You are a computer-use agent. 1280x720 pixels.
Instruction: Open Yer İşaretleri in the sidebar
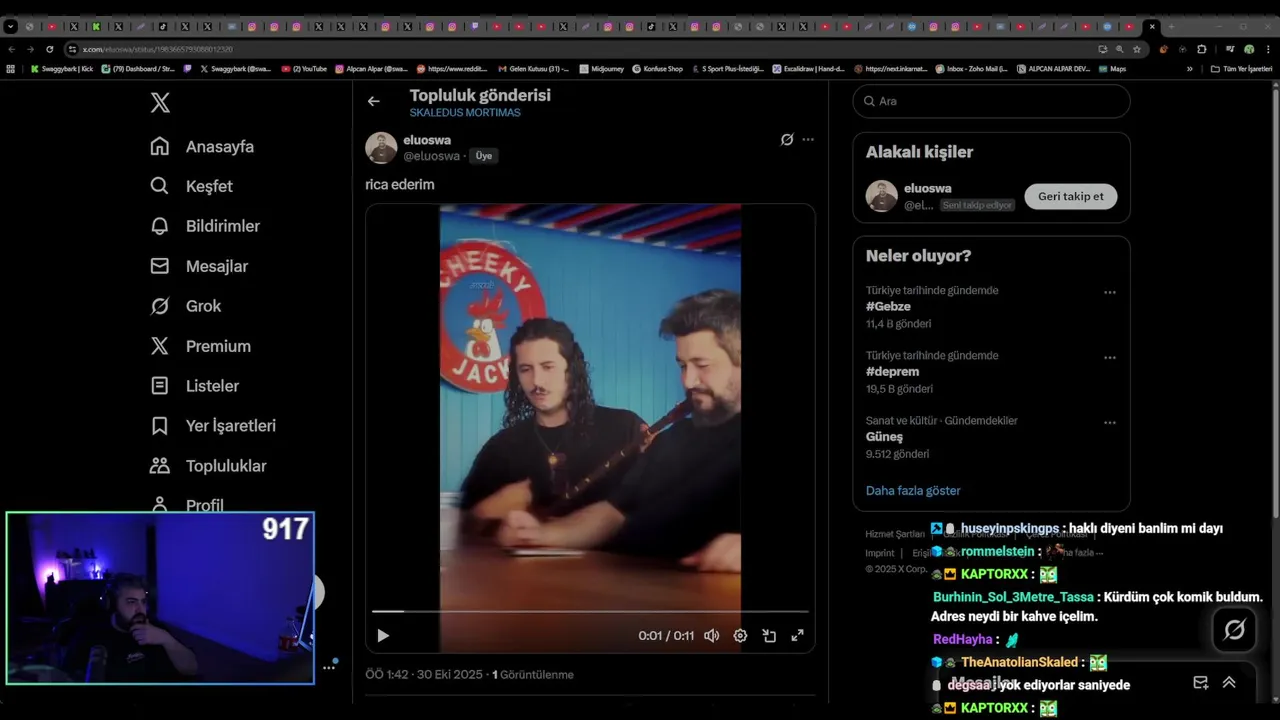213,426
